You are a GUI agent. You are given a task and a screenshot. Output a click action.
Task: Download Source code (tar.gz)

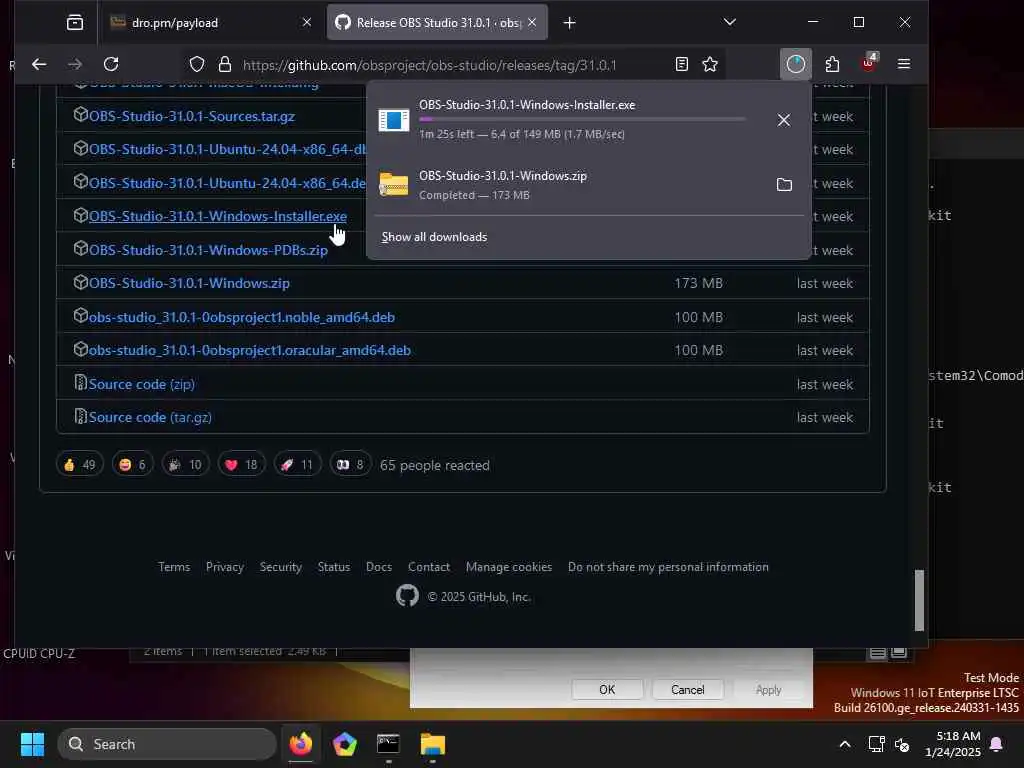[150, 417]
